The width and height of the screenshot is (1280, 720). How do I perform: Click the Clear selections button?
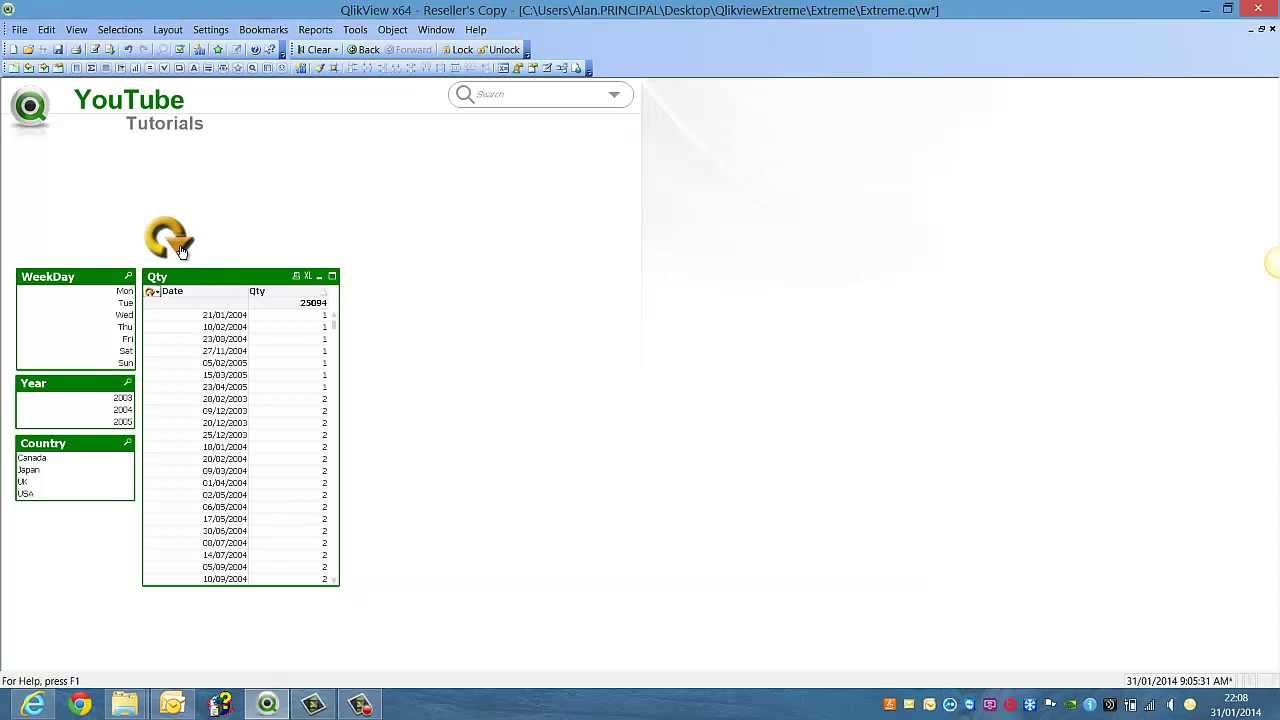[314, 50]
